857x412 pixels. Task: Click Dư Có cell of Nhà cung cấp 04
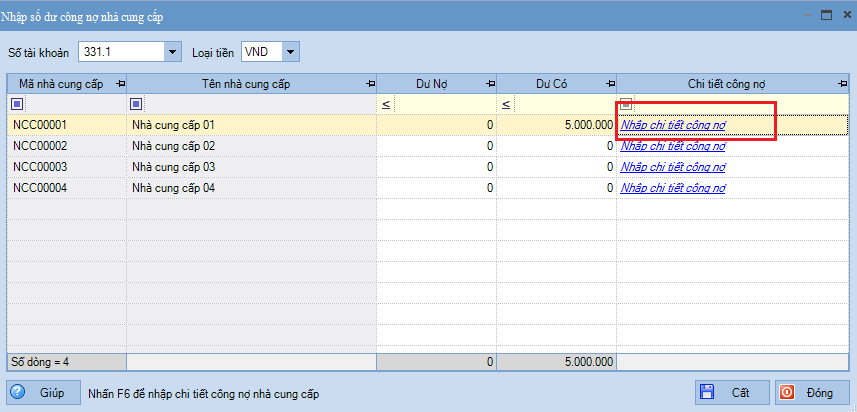(557, 187)
